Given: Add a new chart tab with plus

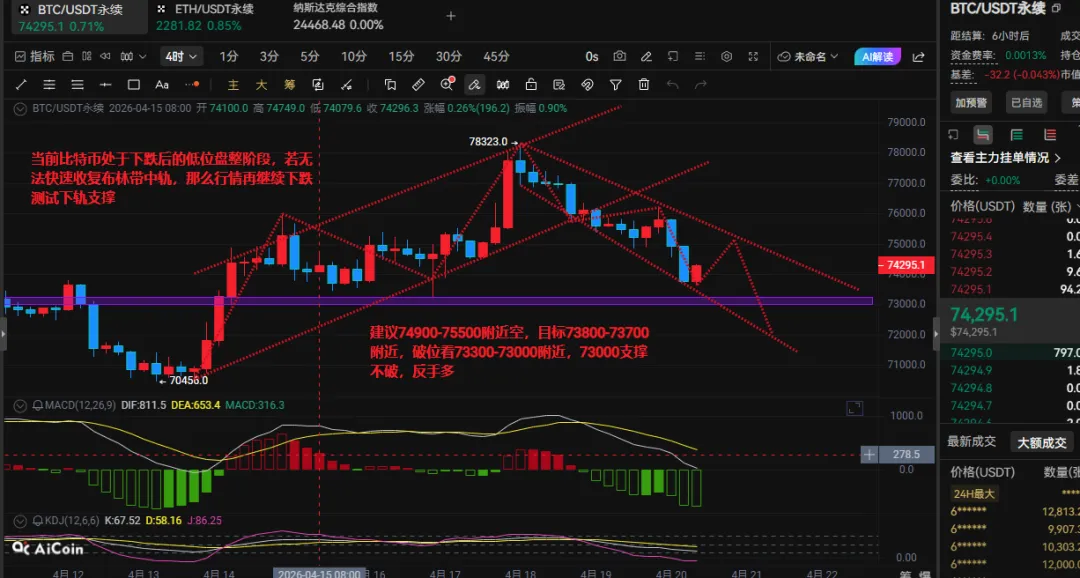Looking at the screenshot, I should pyautogui.click(x=451, y=16).
